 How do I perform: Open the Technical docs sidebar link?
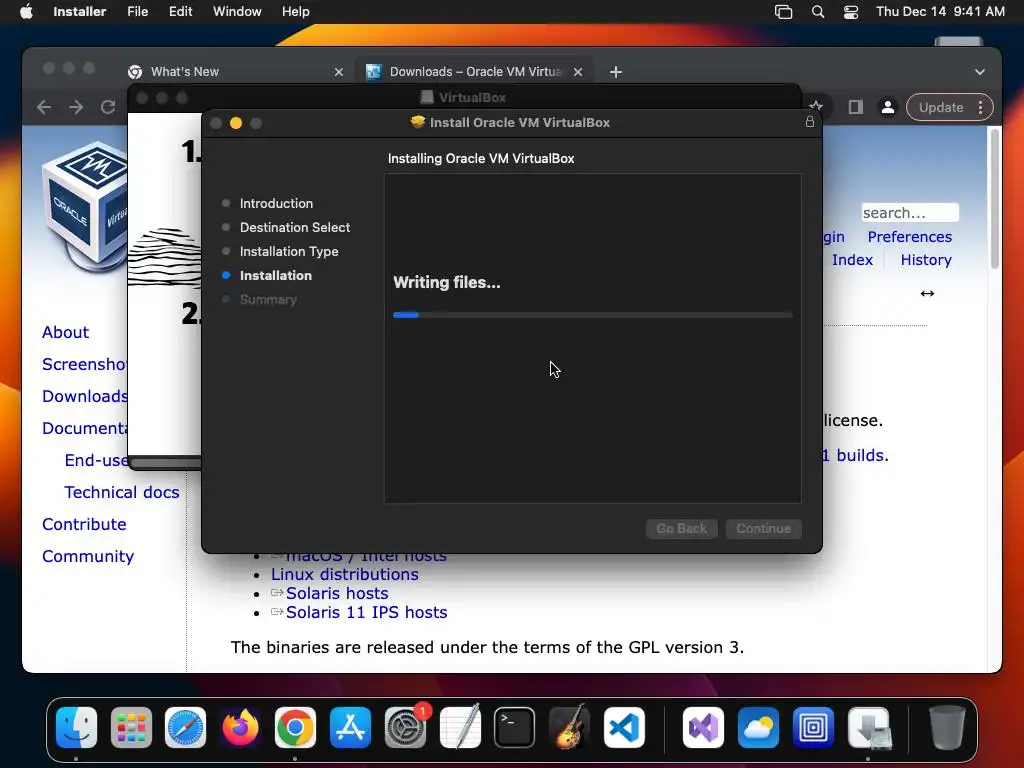pyautogui.click(x=121, y=492)
